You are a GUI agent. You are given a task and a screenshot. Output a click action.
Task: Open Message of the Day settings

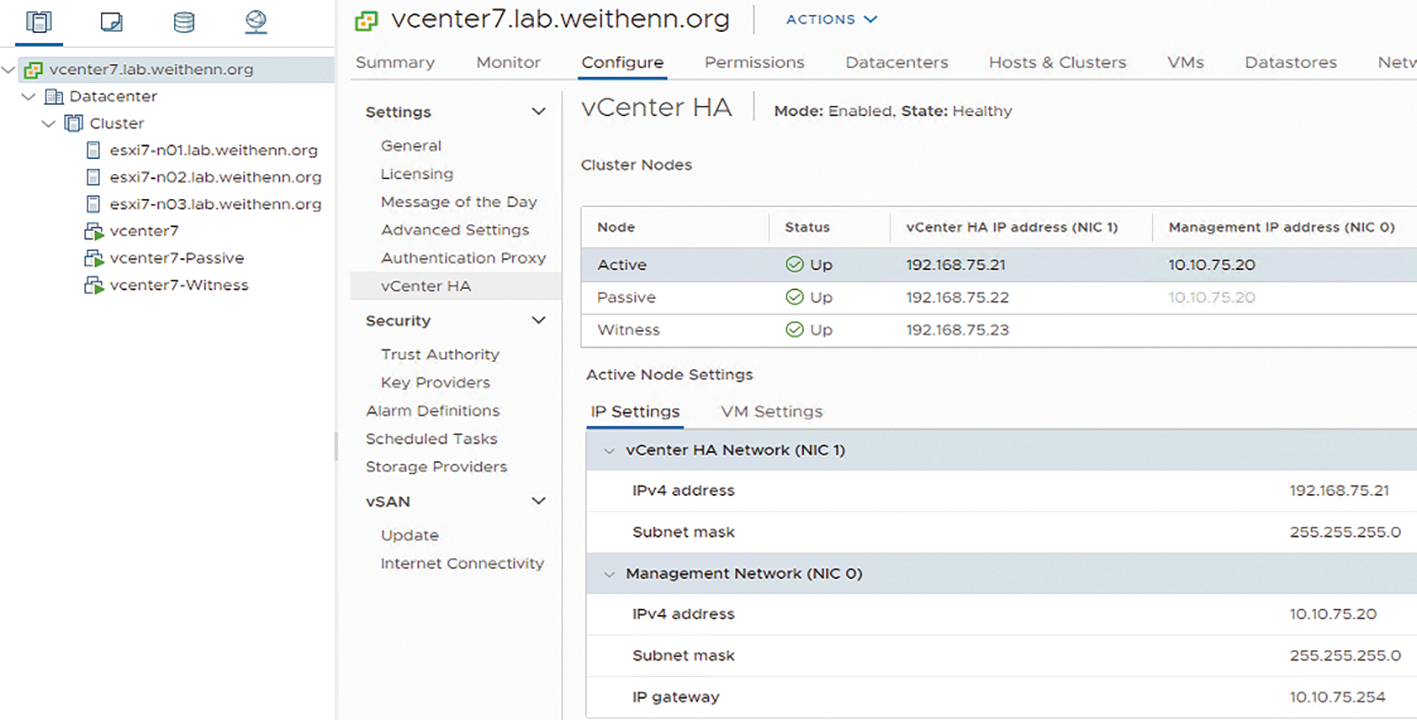(459, 202)
